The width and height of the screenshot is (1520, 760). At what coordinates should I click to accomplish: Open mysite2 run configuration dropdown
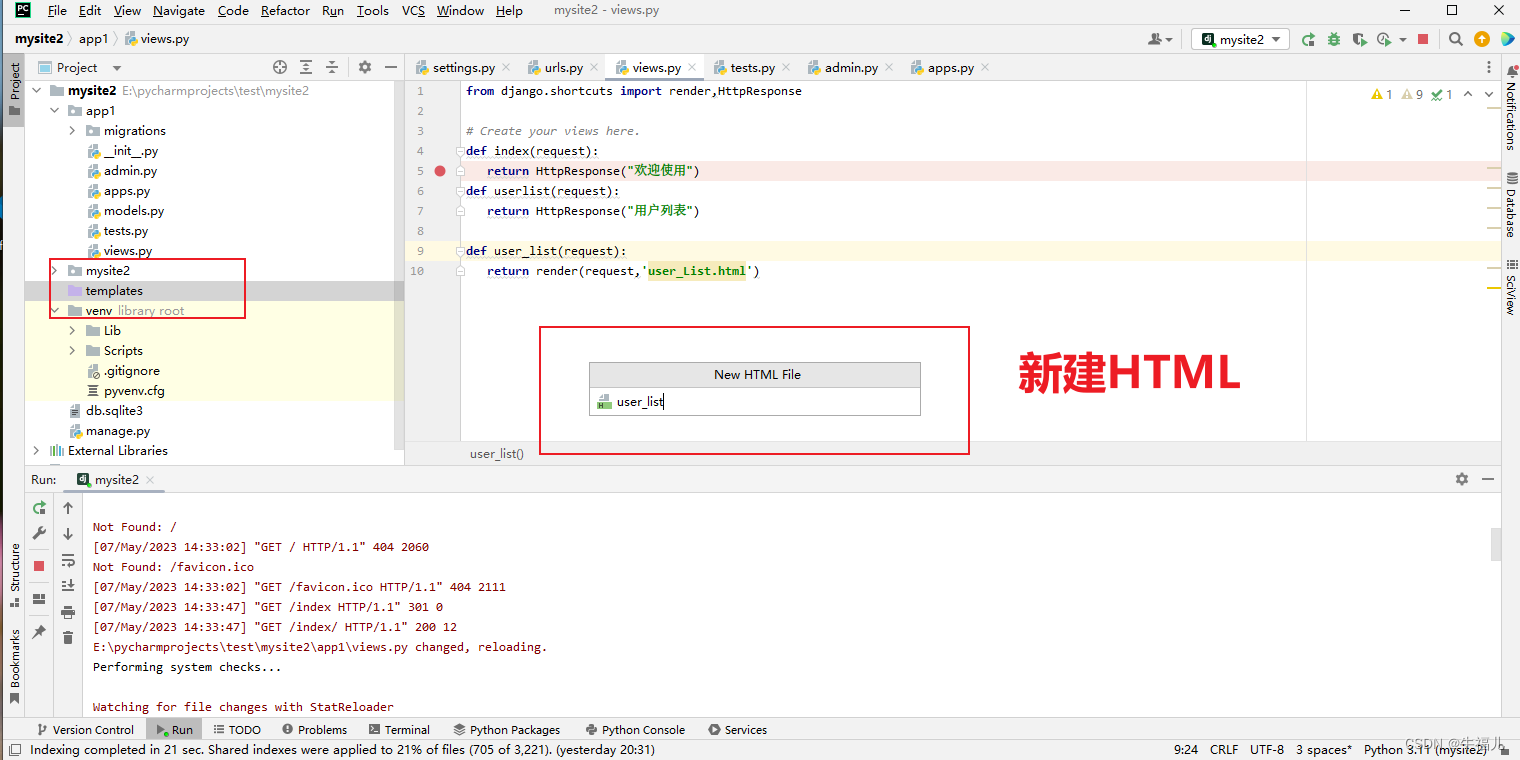[x=1240, y=39]
